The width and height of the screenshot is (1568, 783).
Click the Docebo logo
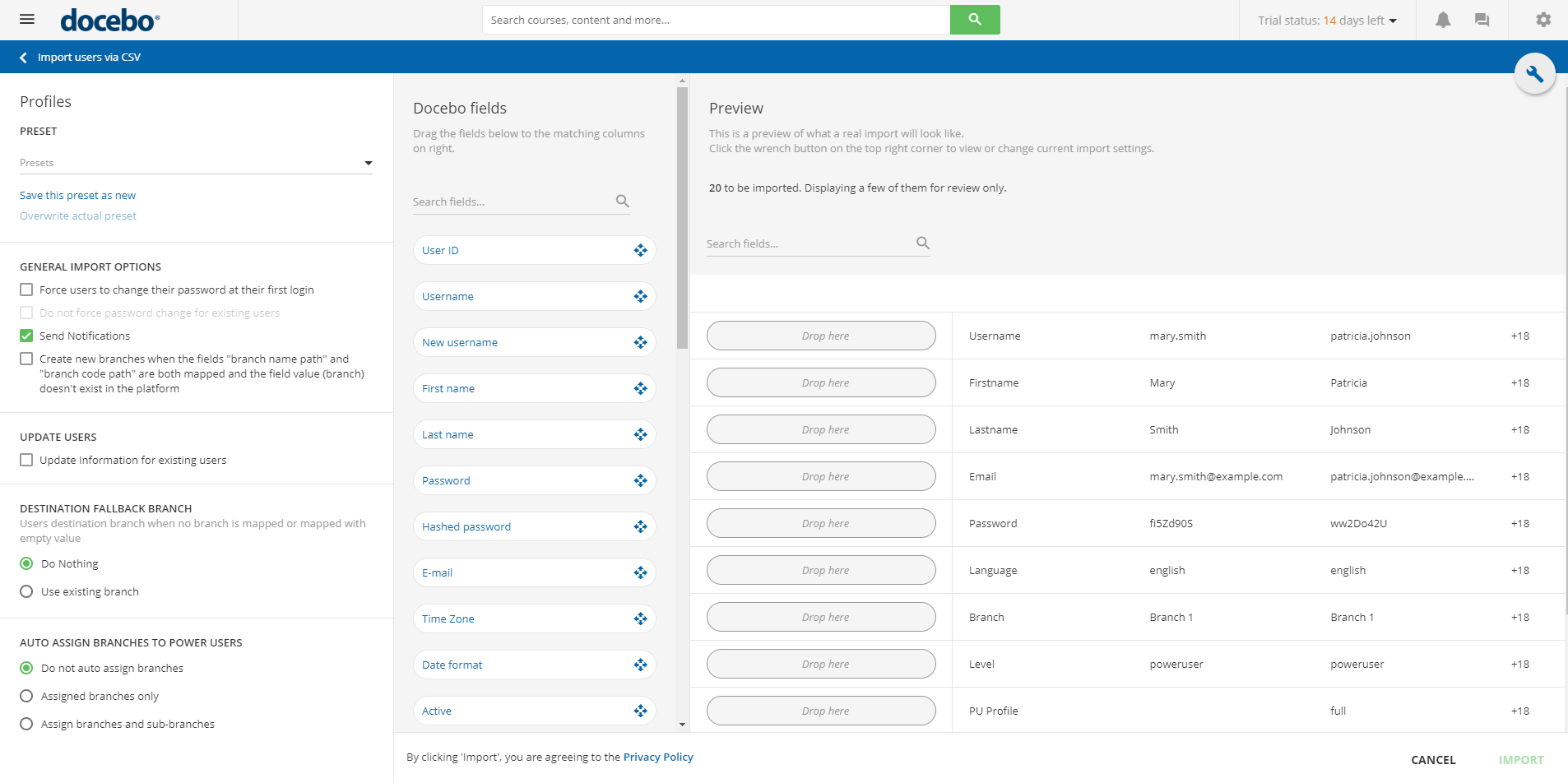108,20
